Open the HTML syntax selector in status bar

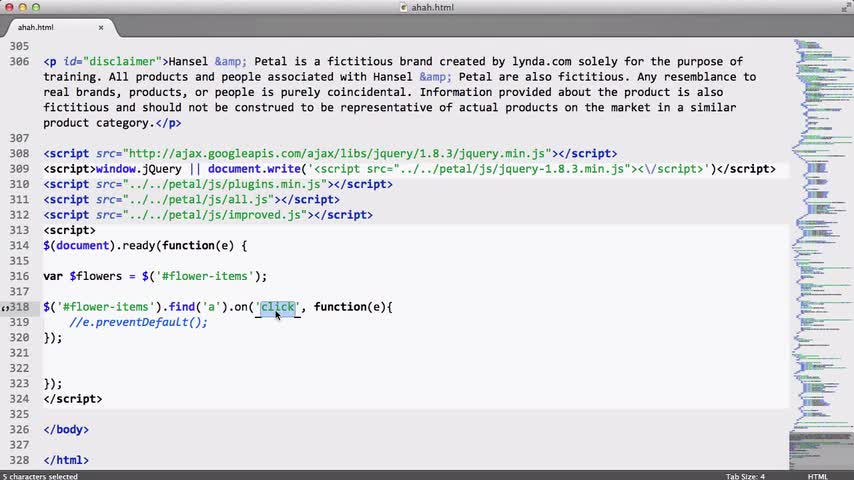(x=818, y=476)
